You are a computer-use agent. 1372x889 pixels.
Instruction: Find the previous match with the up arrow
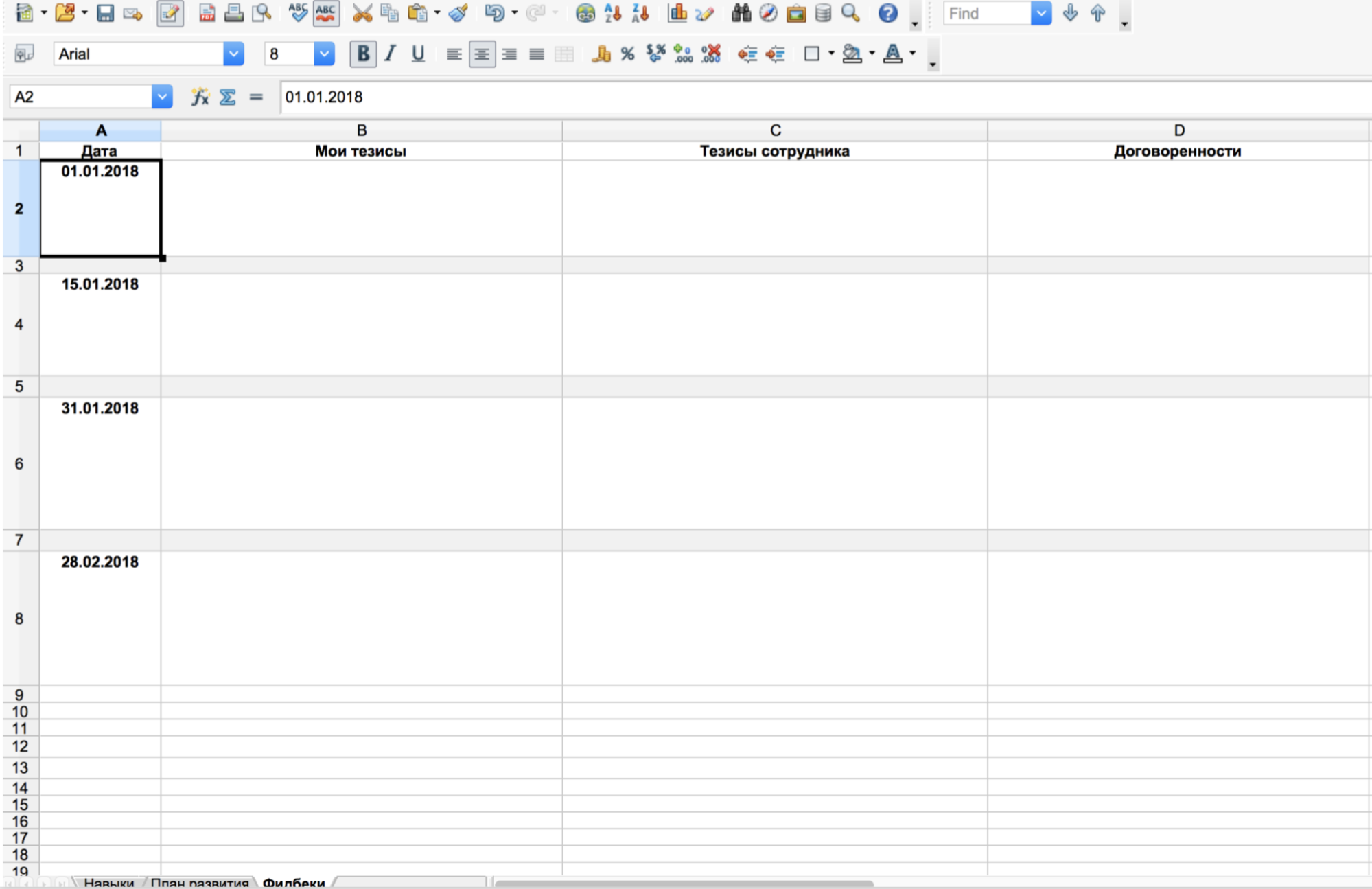pos(1097,13)
